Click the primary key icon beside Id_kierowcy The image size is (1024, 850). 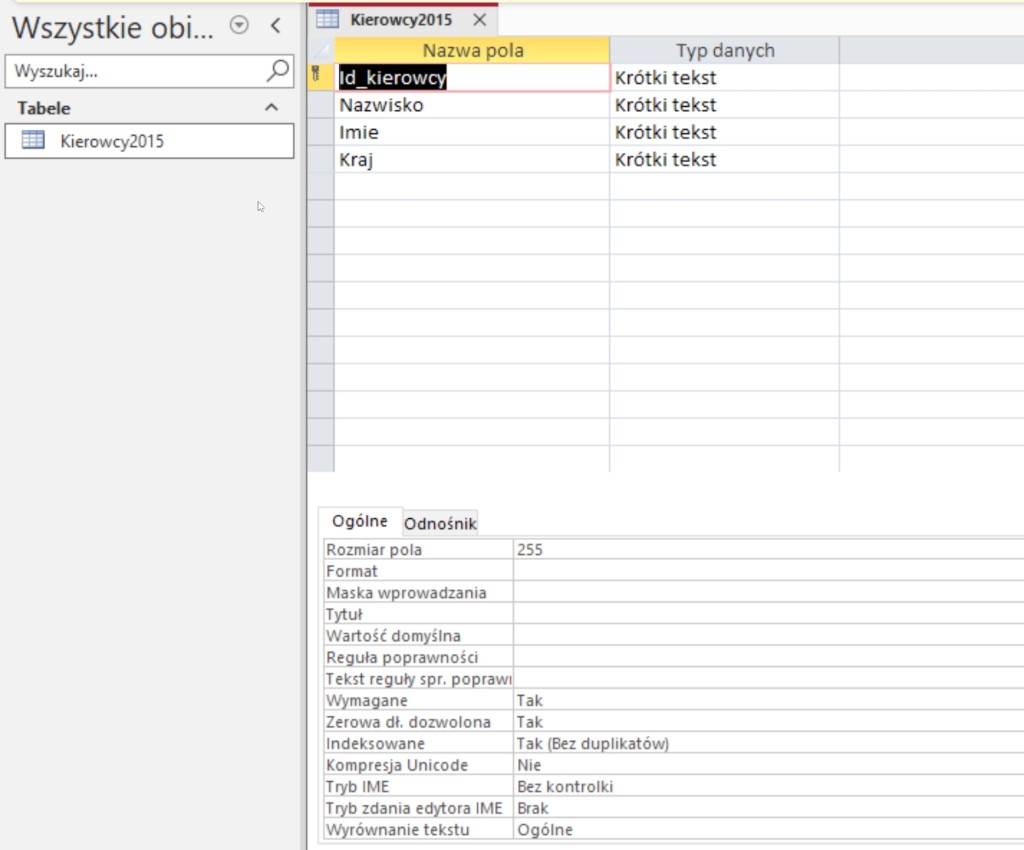pyautogui.click(x=317, y=76)
